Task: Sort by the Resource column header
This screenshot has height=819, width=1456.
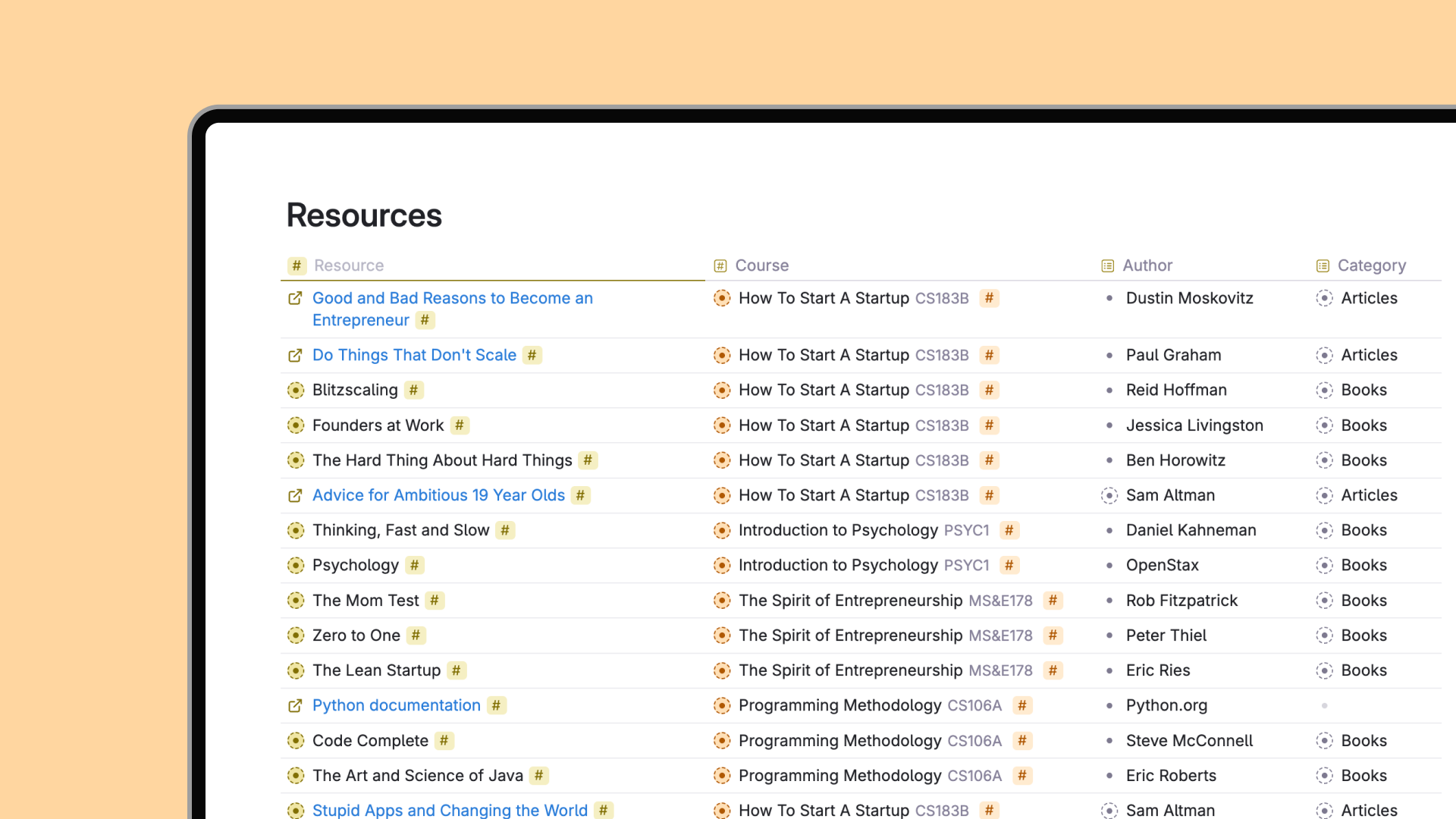Action: tap(349, 266)
